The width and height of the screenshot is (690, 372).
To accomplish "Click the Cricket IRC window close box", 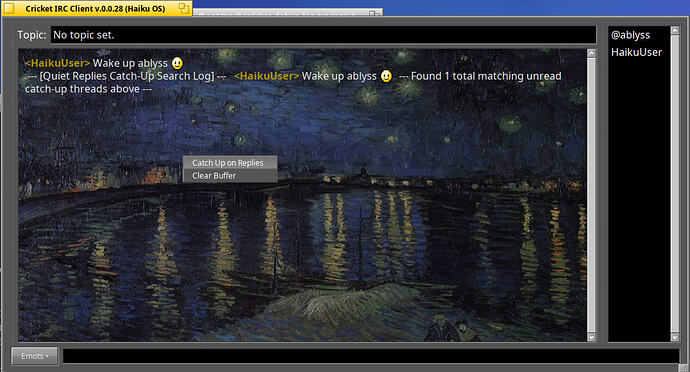I will (9, 8).
